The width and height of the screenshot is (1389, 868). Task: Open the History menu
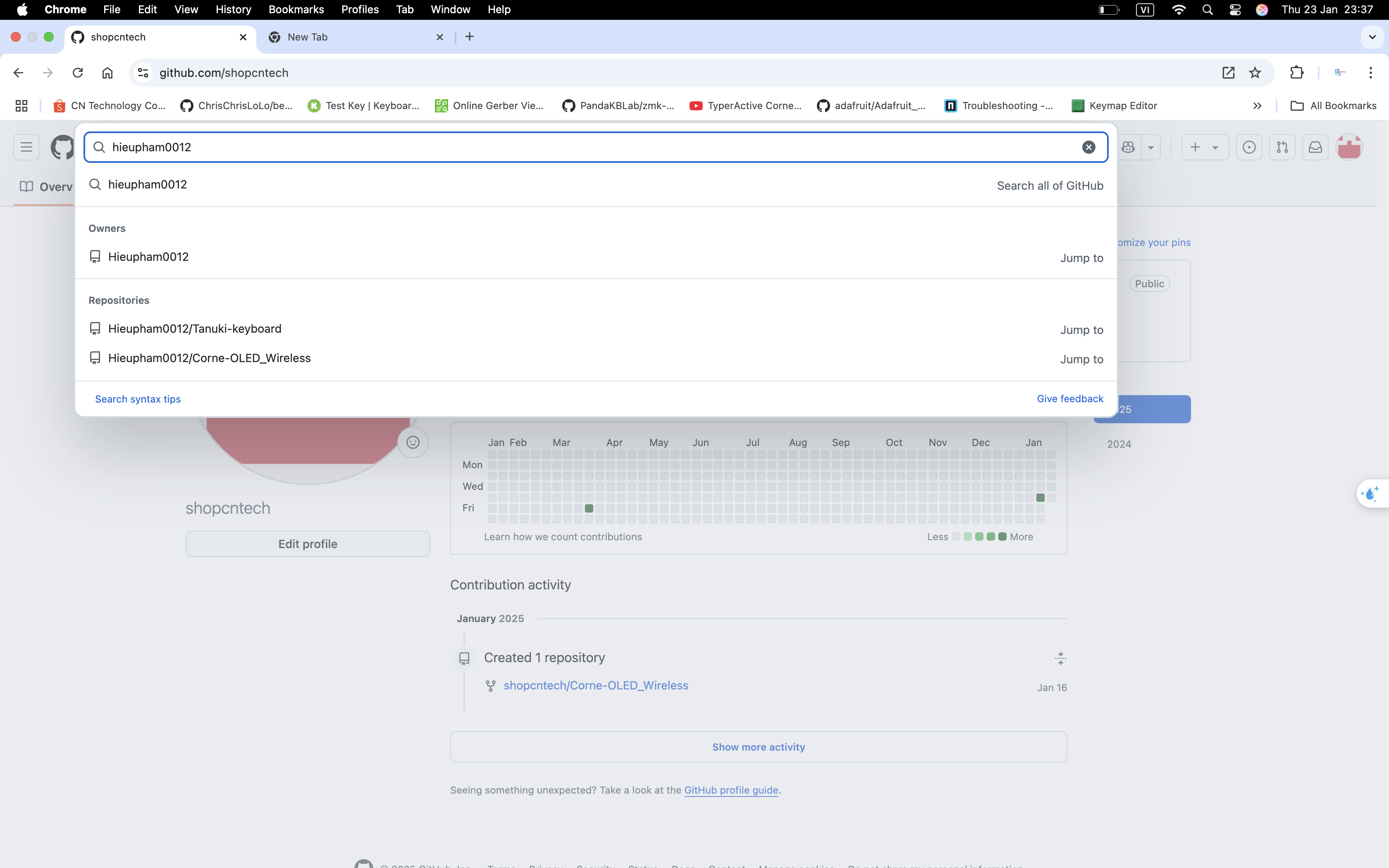click(233, 10)
